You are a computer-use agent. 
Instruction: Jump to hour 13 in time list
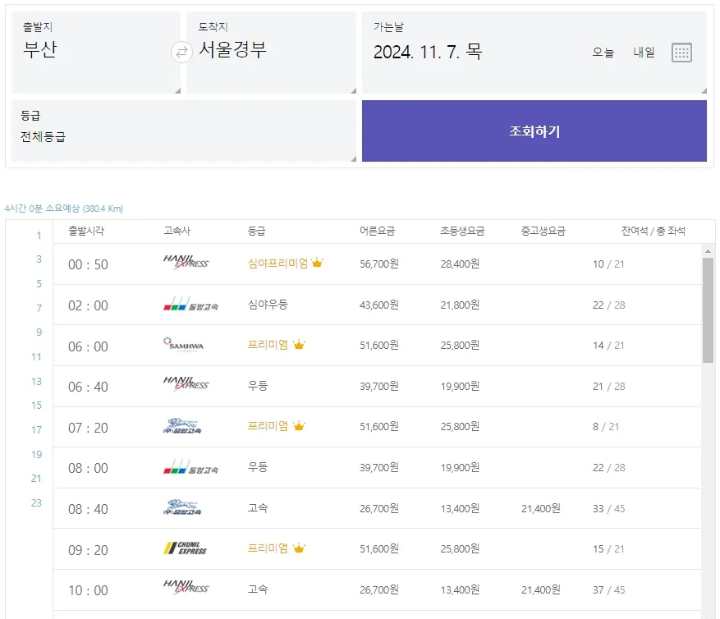[37, 381]
